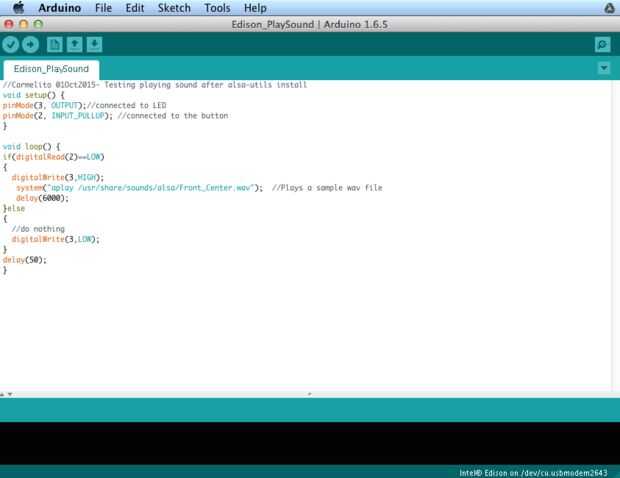This screenshot has width=620, height=478.
Task: Open the Serial Monitor magnifier icon
Action: (x=603, y=44)
